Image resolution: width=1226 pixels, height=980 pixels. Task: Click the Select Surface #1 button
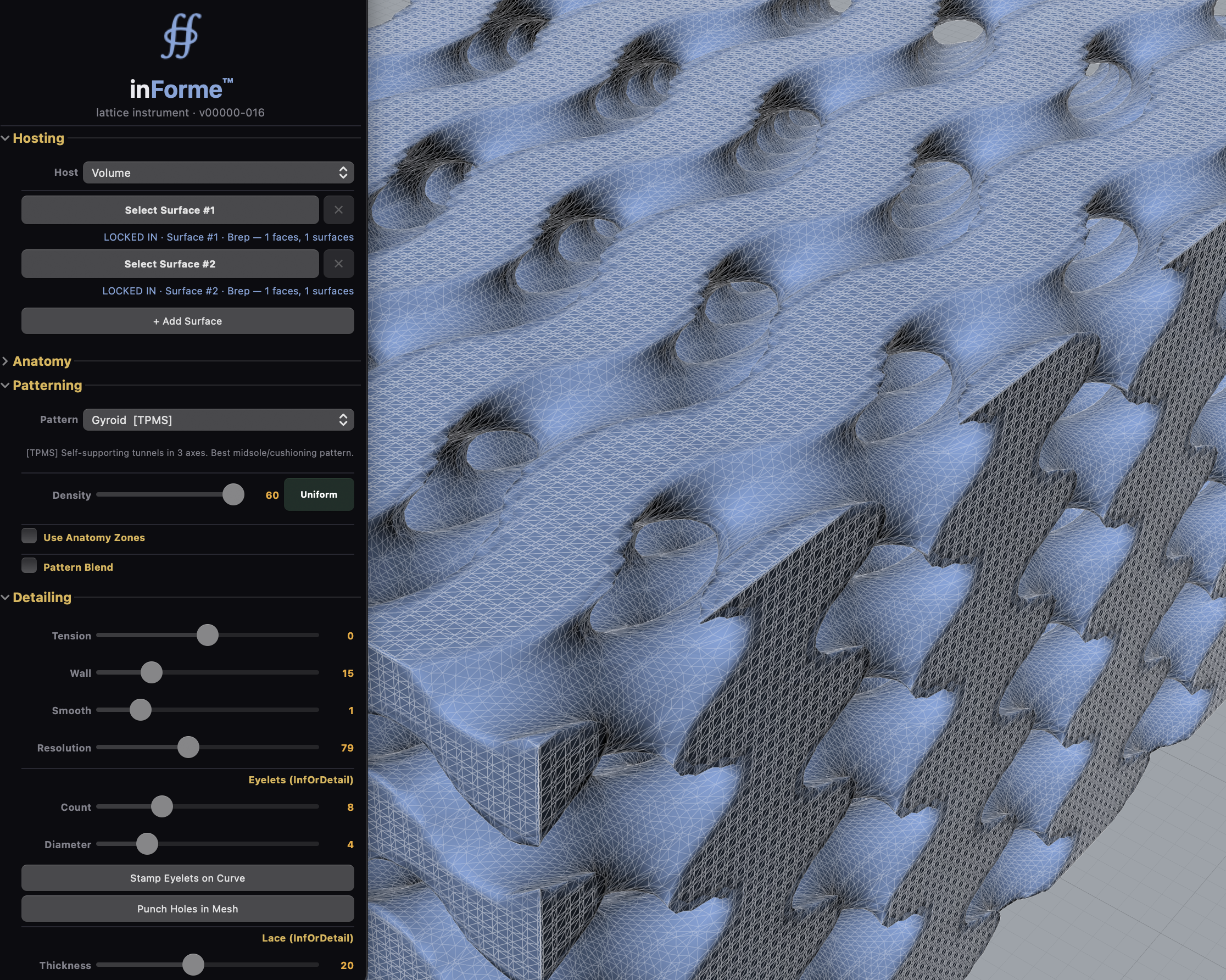[171, 210]
